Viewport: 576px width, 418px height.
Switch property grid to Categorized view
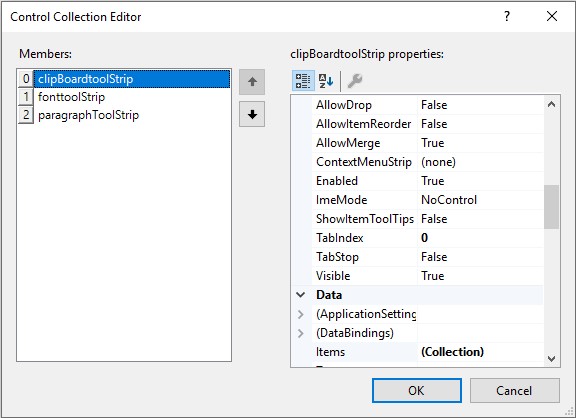(x=303, y=80)
